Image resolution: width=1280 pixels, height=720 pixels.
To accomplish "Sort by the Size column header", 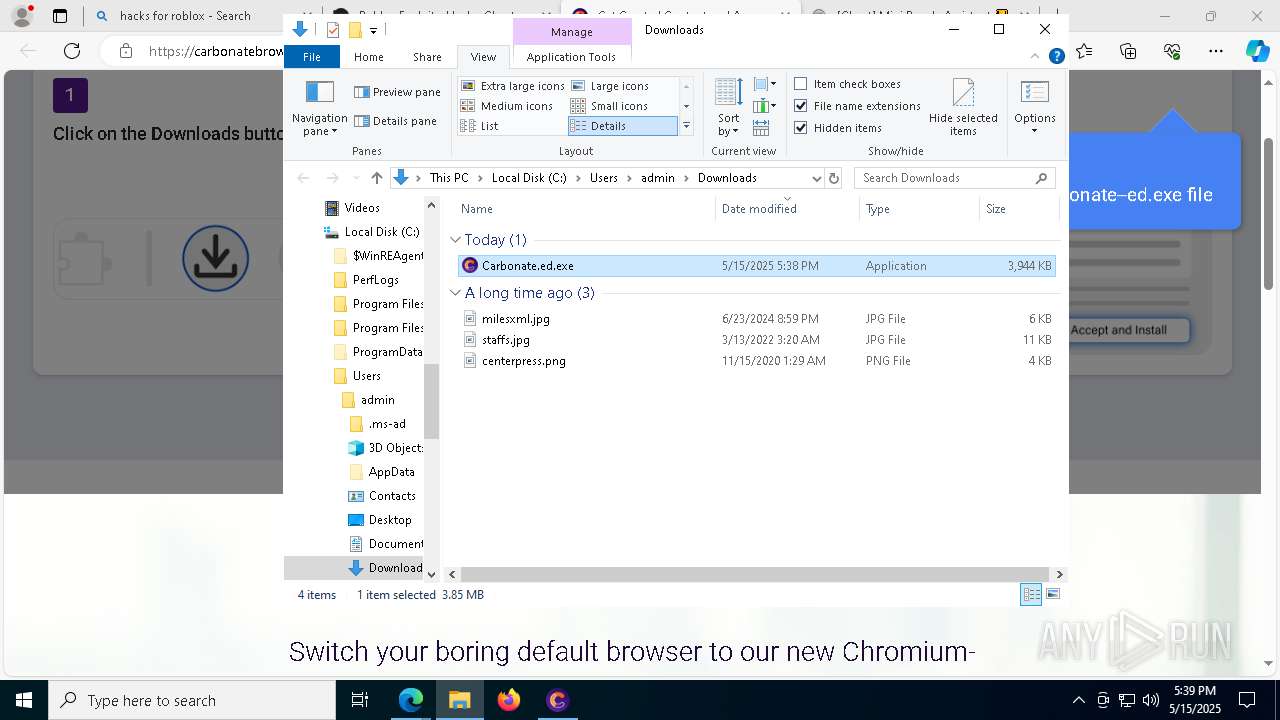I will coord(1018,209).
